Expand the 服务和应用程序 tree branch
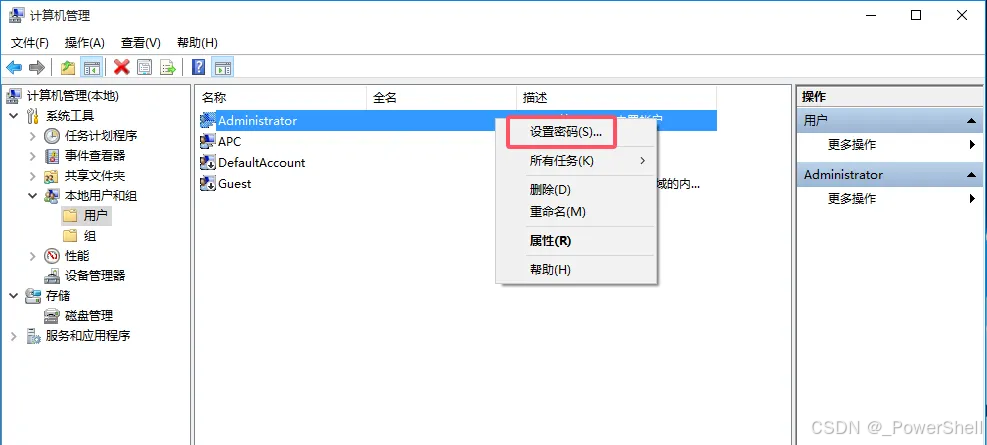987x445 pixels. click(x=14, y=336)
